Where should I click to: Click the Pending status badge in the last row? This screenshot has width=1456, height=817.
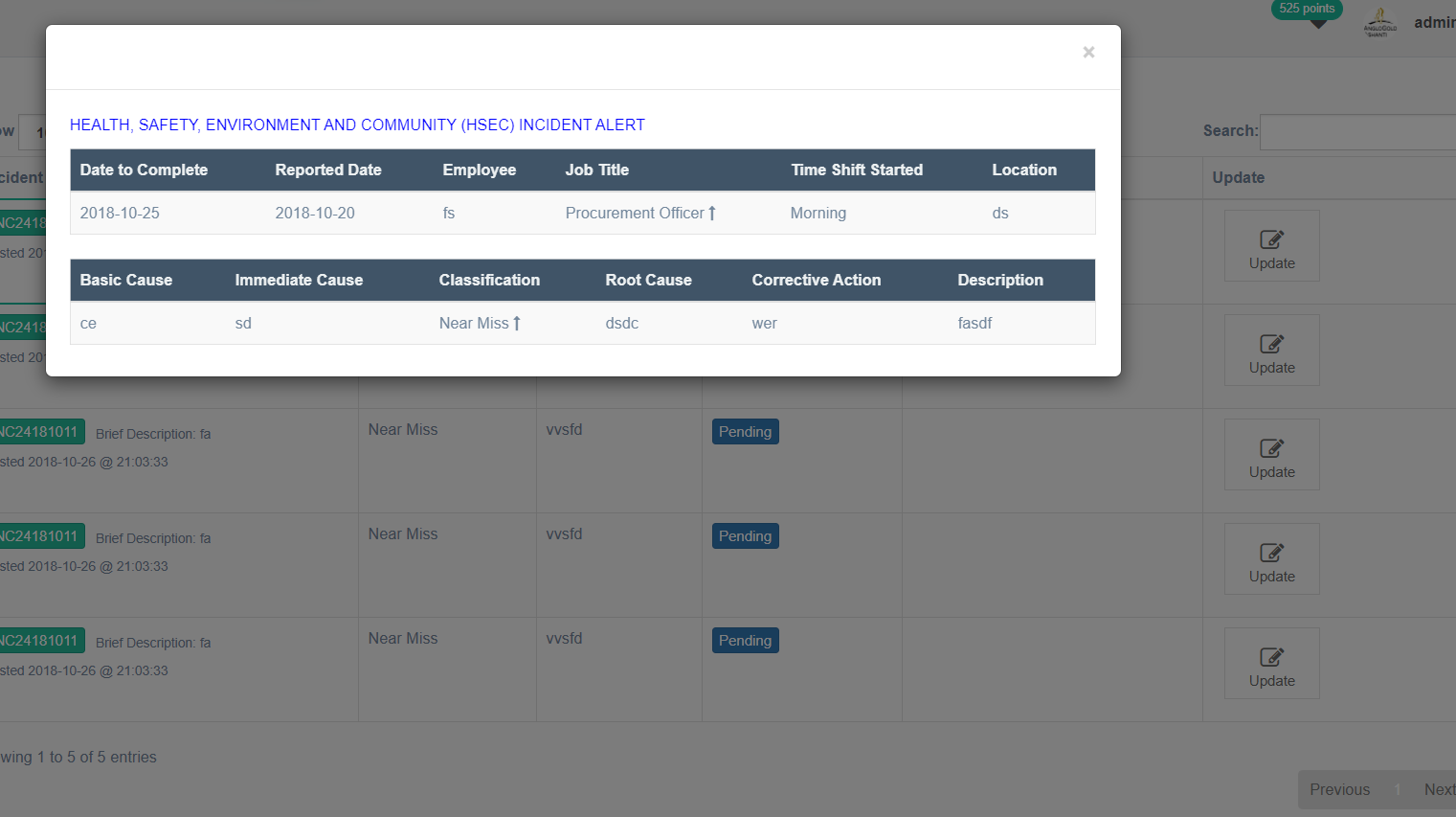coord(745,641)
